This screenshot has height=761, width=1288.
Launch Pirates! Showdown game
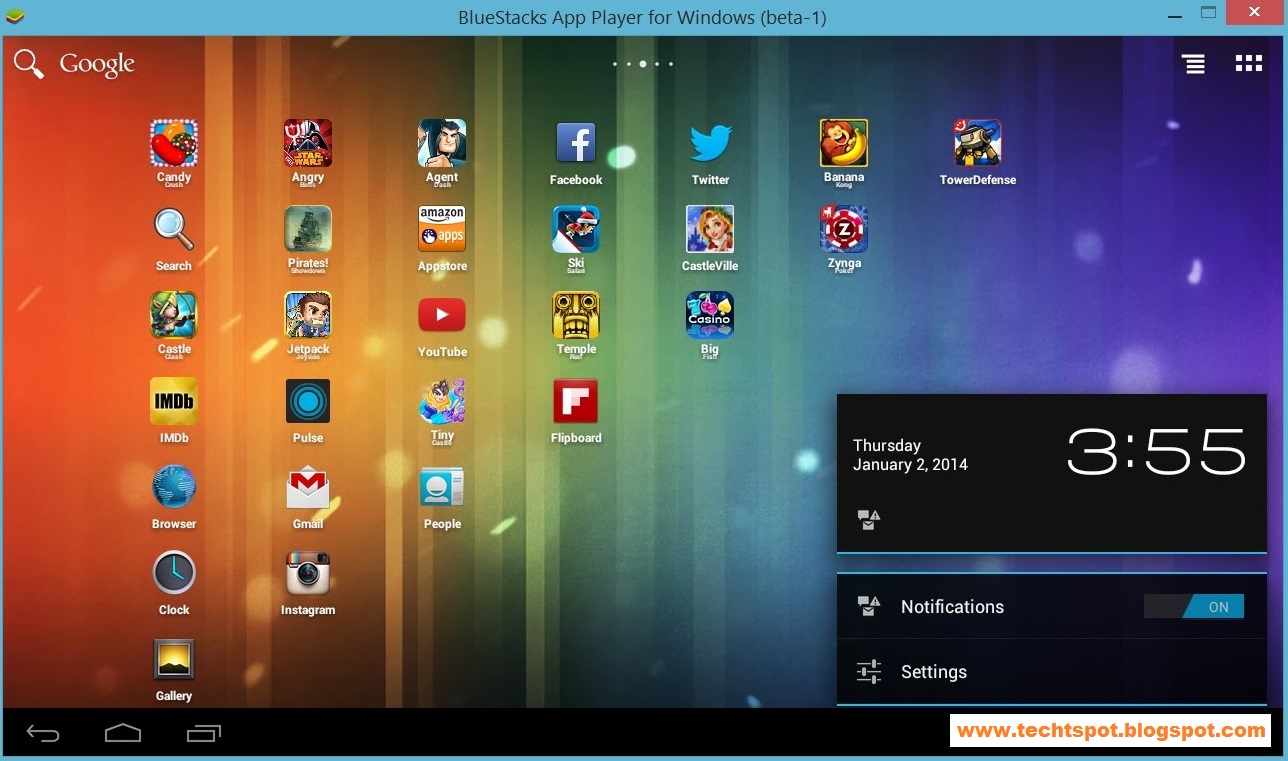(308, 230)
